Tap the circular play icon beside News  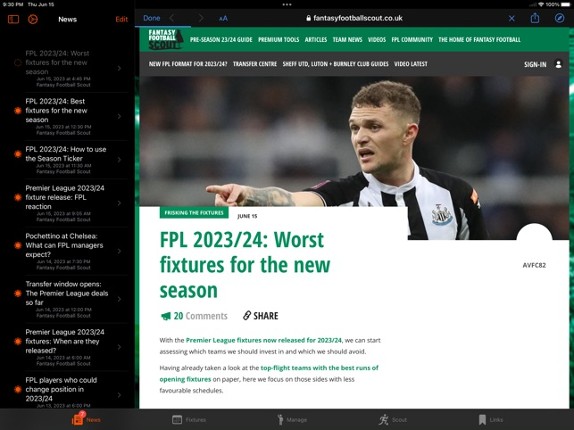(33, 19)
